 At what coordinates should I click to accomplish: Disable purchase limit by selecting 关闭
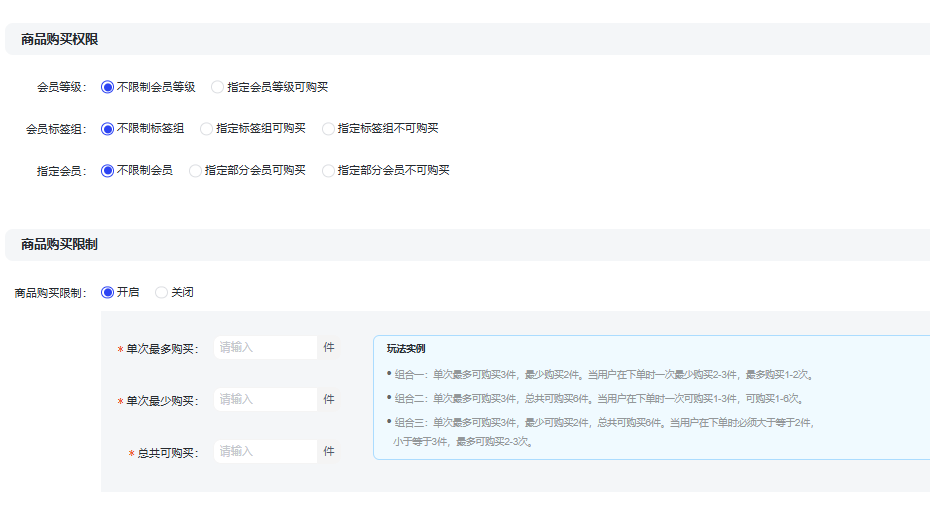(x=162, y=292)
